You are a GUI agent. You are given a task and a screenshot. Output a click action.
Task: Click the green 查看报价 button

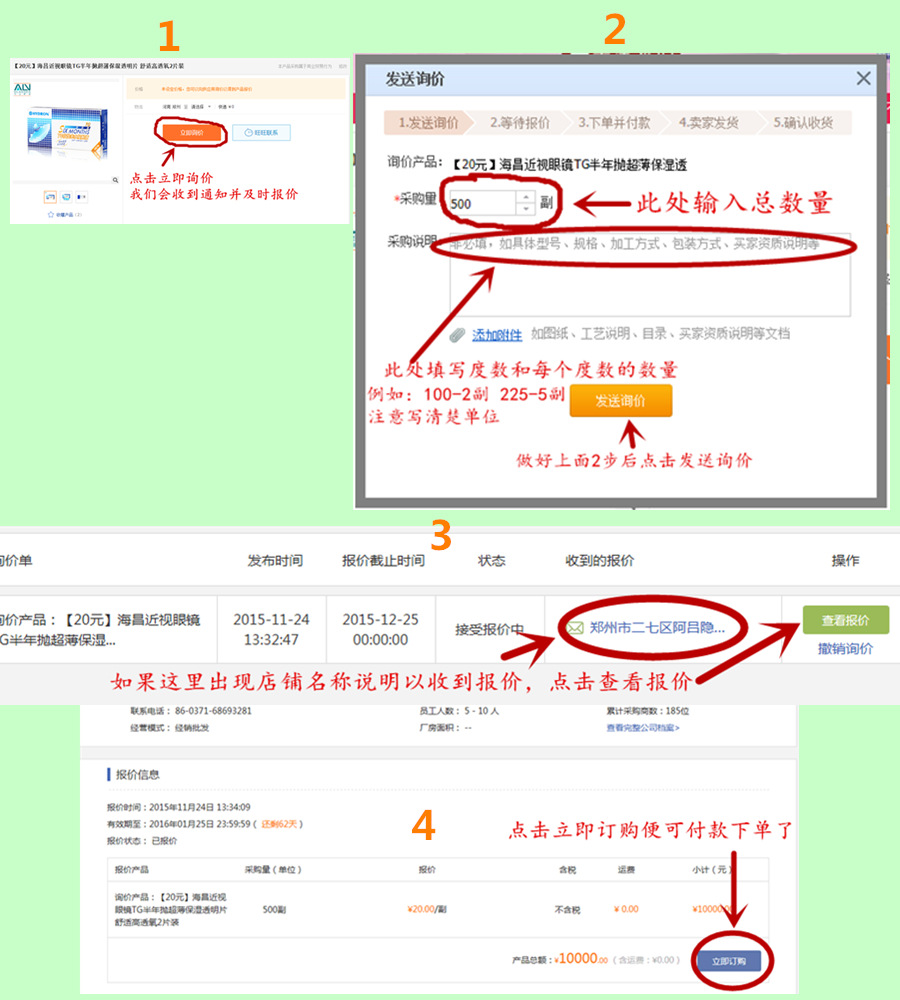click(845, 621)
